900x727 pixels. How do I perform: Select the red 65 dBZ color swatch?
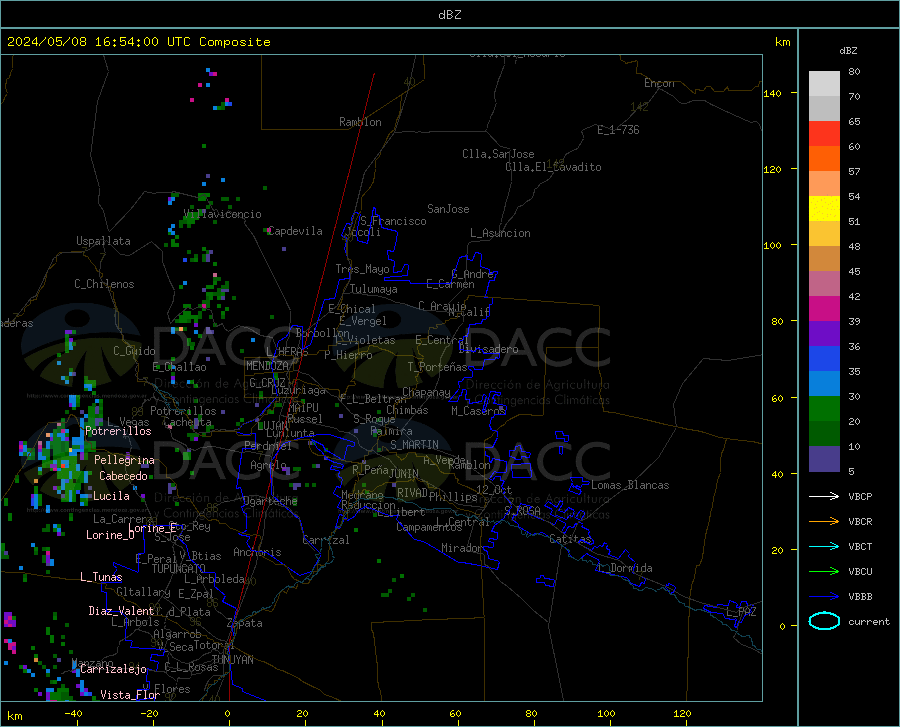click(x=824, y=134)
